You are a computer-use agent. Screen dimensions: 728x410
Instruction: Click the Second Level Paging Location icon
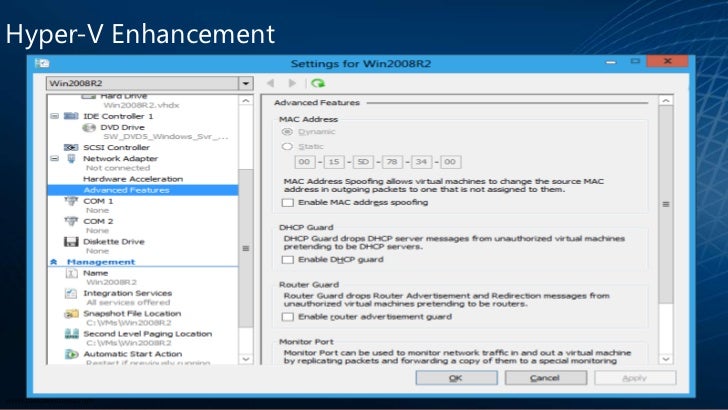[71, 334]
